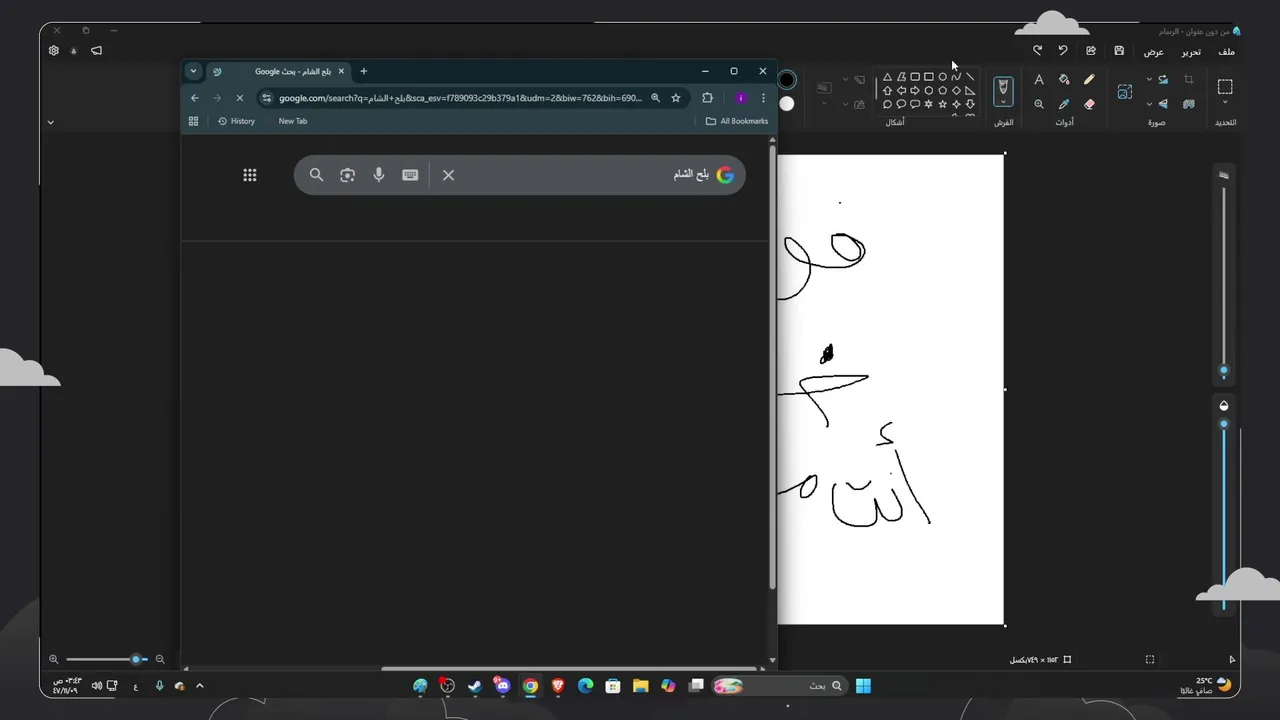Open Chrome's three-dot menu
The image size is (1280, 720).
pyautogui.click(x=763, y=98)
